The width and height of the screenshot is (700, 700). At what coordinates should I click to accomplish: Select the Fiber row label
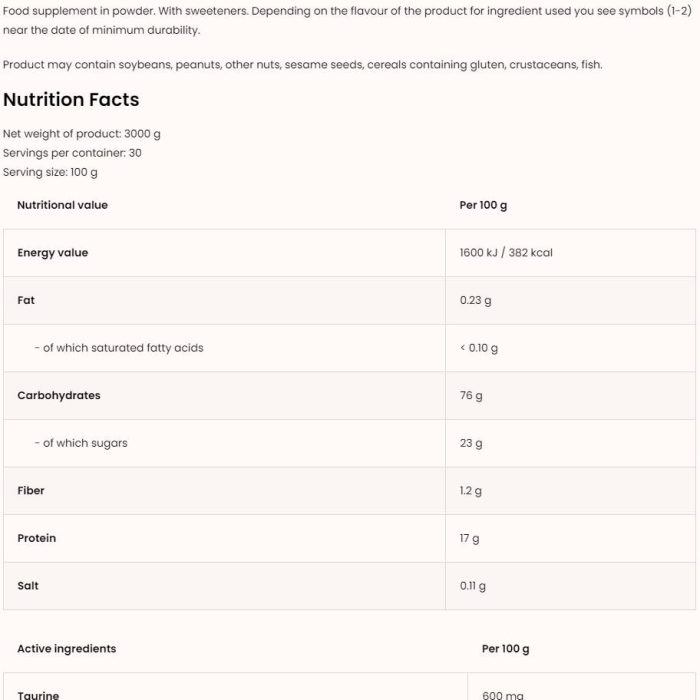(31, 491)
